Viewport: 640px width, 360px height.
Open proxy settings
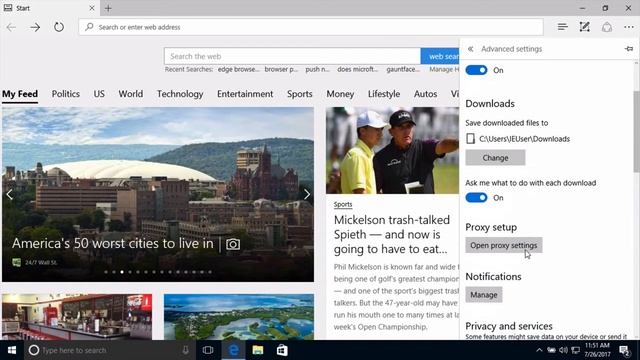[x=504, y=245]
